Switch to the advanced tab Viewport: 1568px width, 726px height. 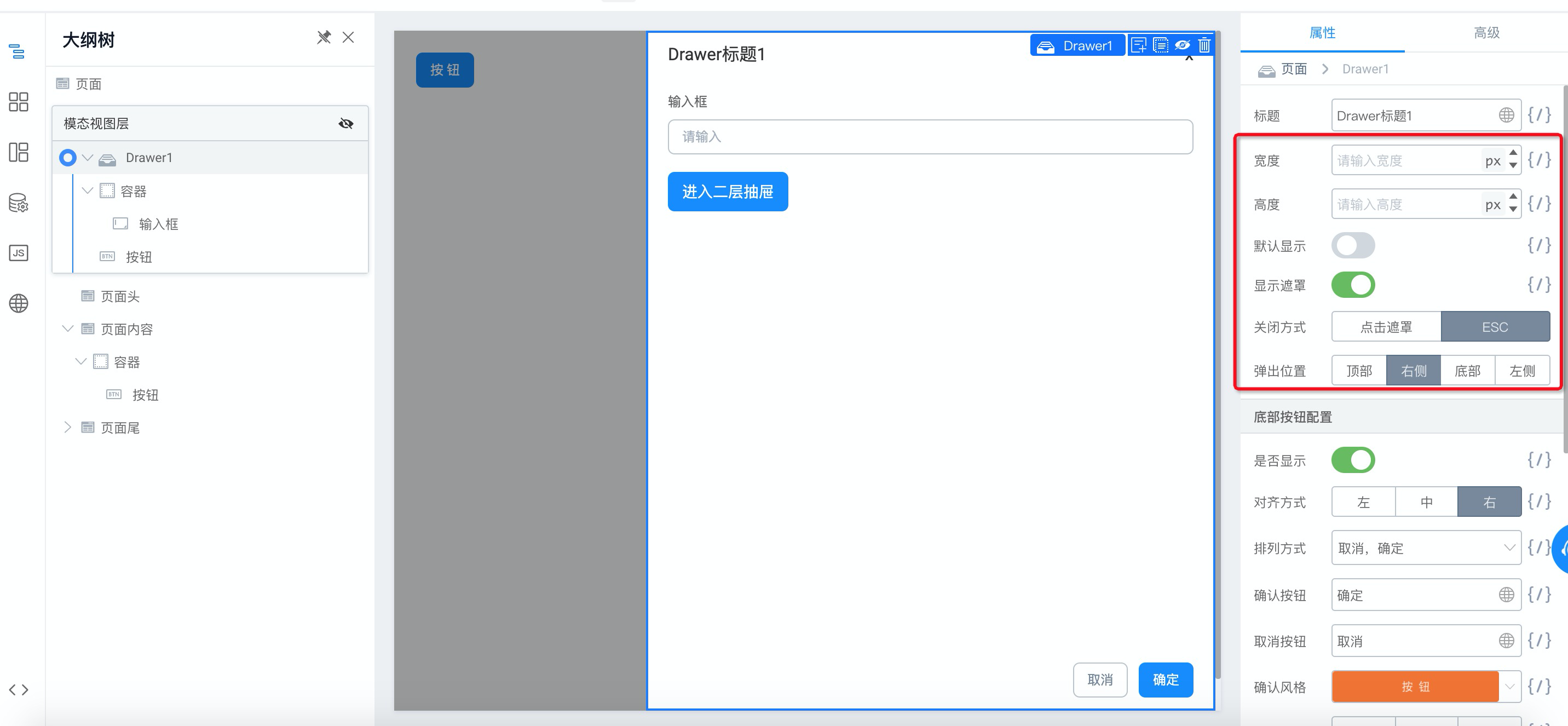click(1486, 33)
